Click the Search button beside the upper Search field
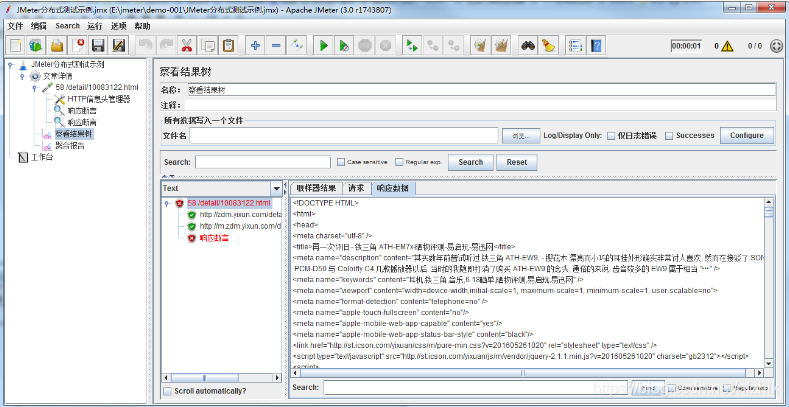This screenshot has width=789, height=407. (470, 162)
